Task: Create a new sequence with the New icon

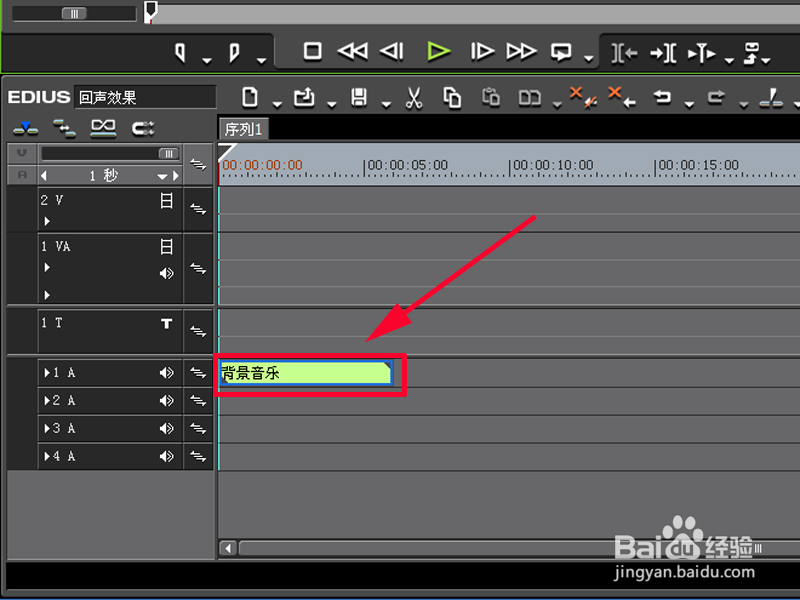Action: pos(250,97)
